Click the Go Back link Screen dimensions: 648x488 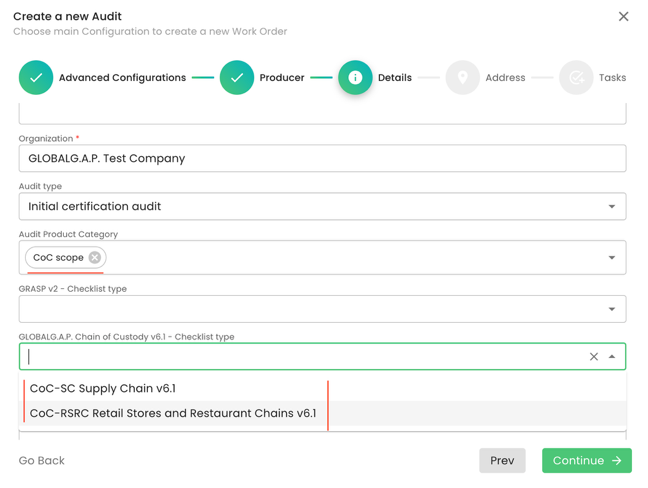point(42,461)
